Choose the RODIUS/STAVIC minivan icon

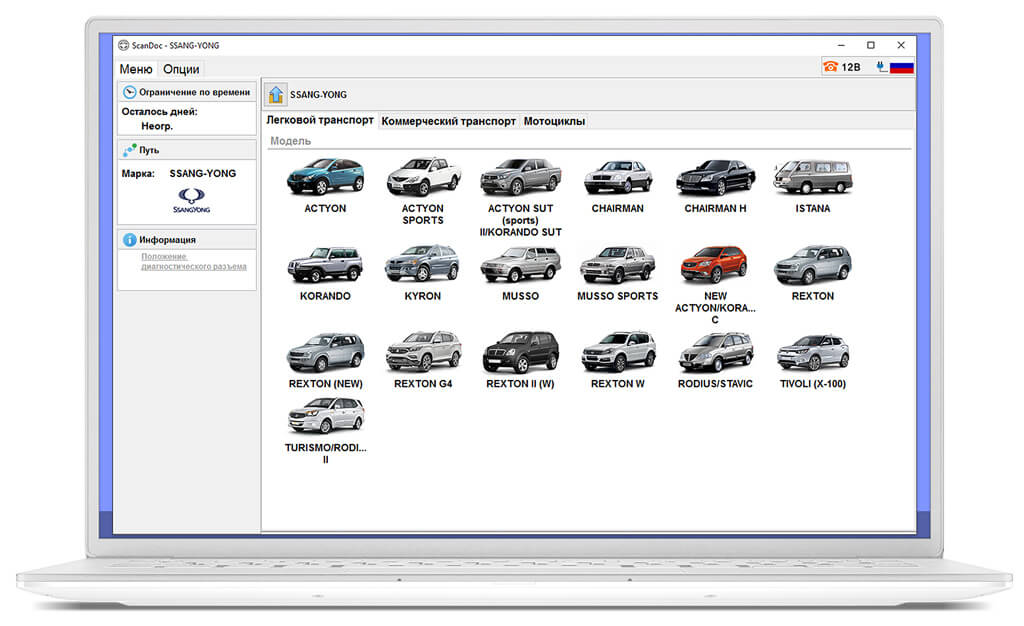click(715, 352)
